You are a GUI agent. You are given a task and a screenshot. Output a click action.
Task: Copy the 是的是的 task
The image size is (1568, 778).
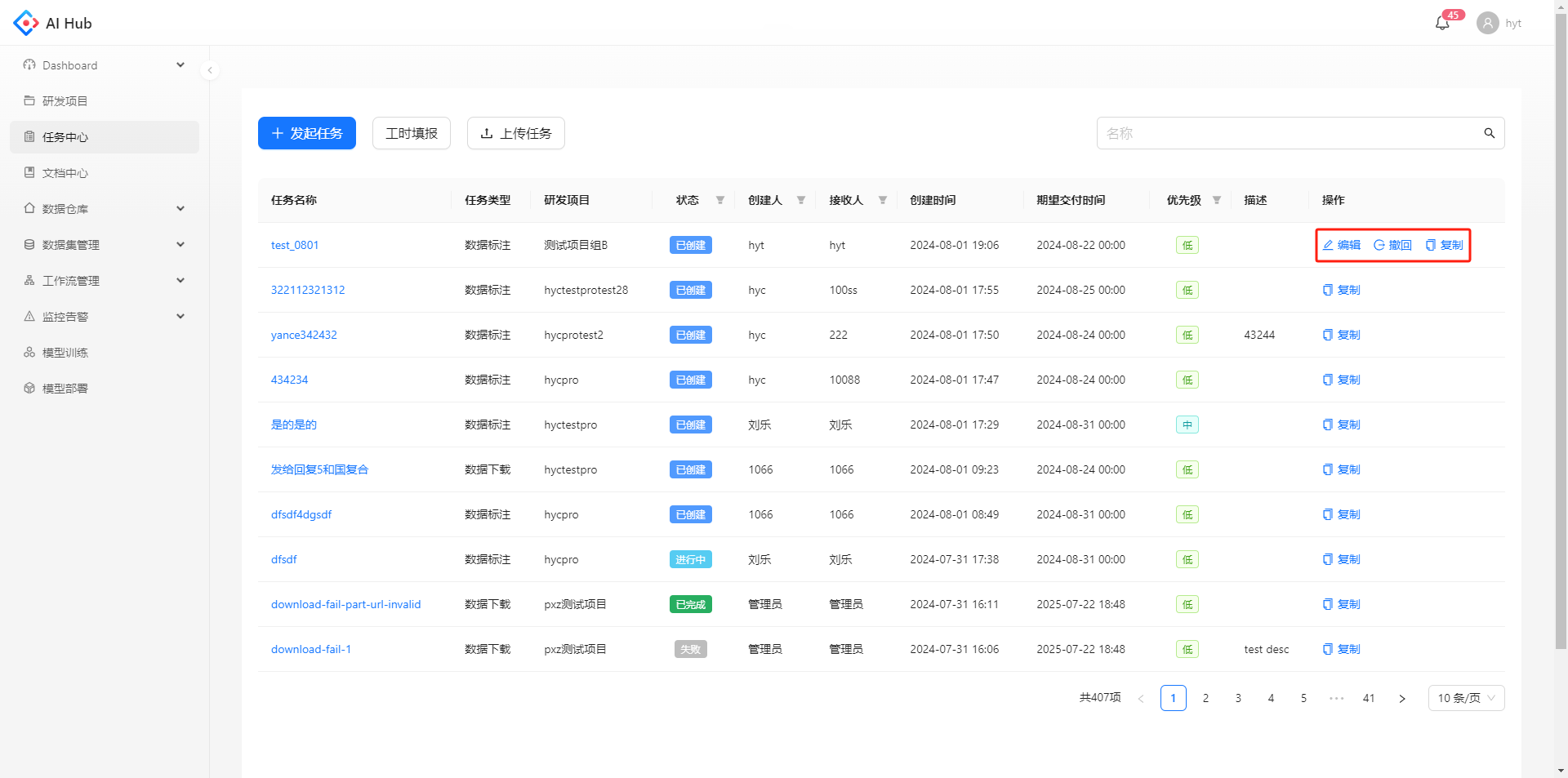click(1342, 425)
